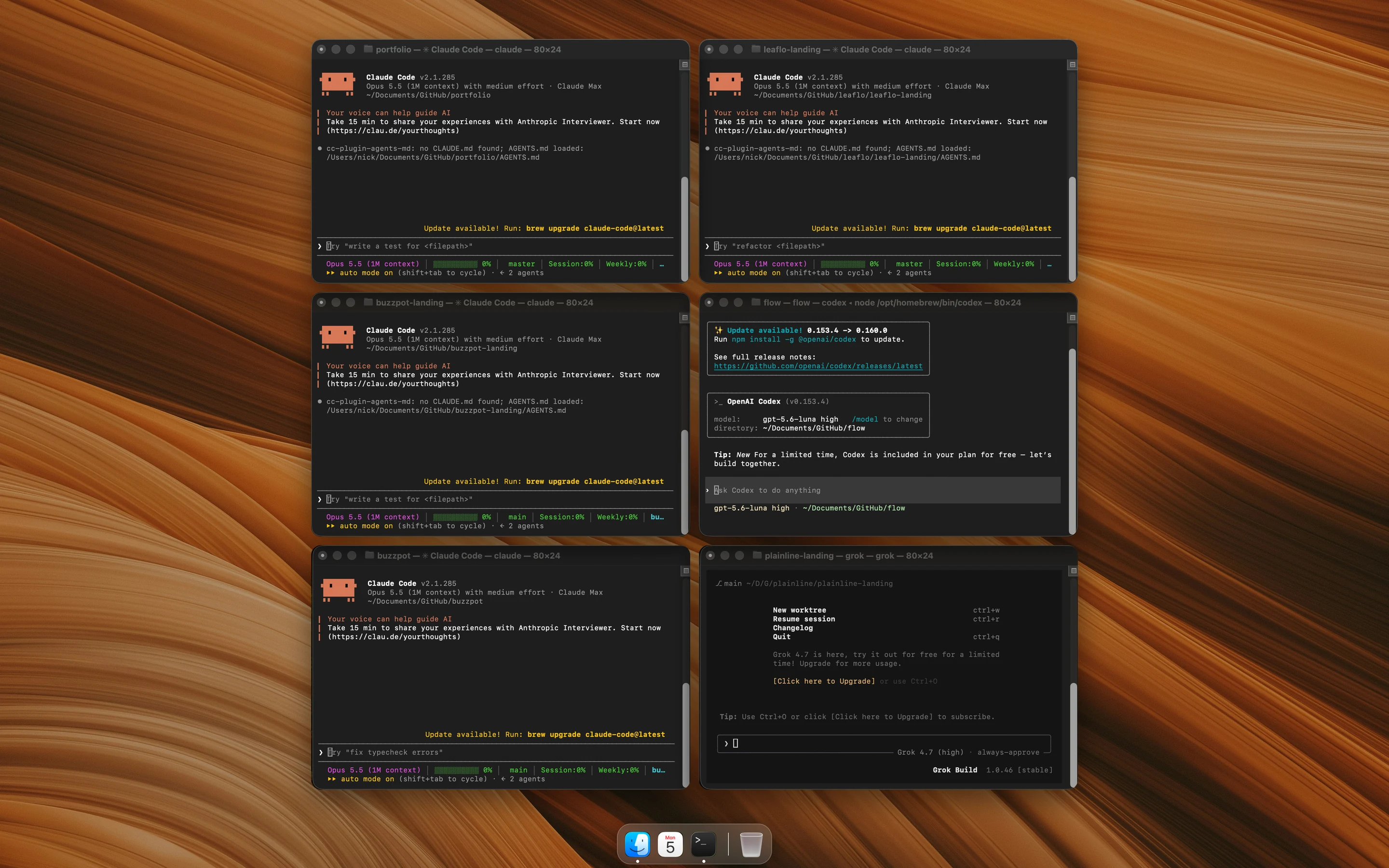Viewport: 1389px width, 868px height.
Task: Focus the 'refactor <filepath>' prompt in leaflo-landing
Action: [882, 246]
